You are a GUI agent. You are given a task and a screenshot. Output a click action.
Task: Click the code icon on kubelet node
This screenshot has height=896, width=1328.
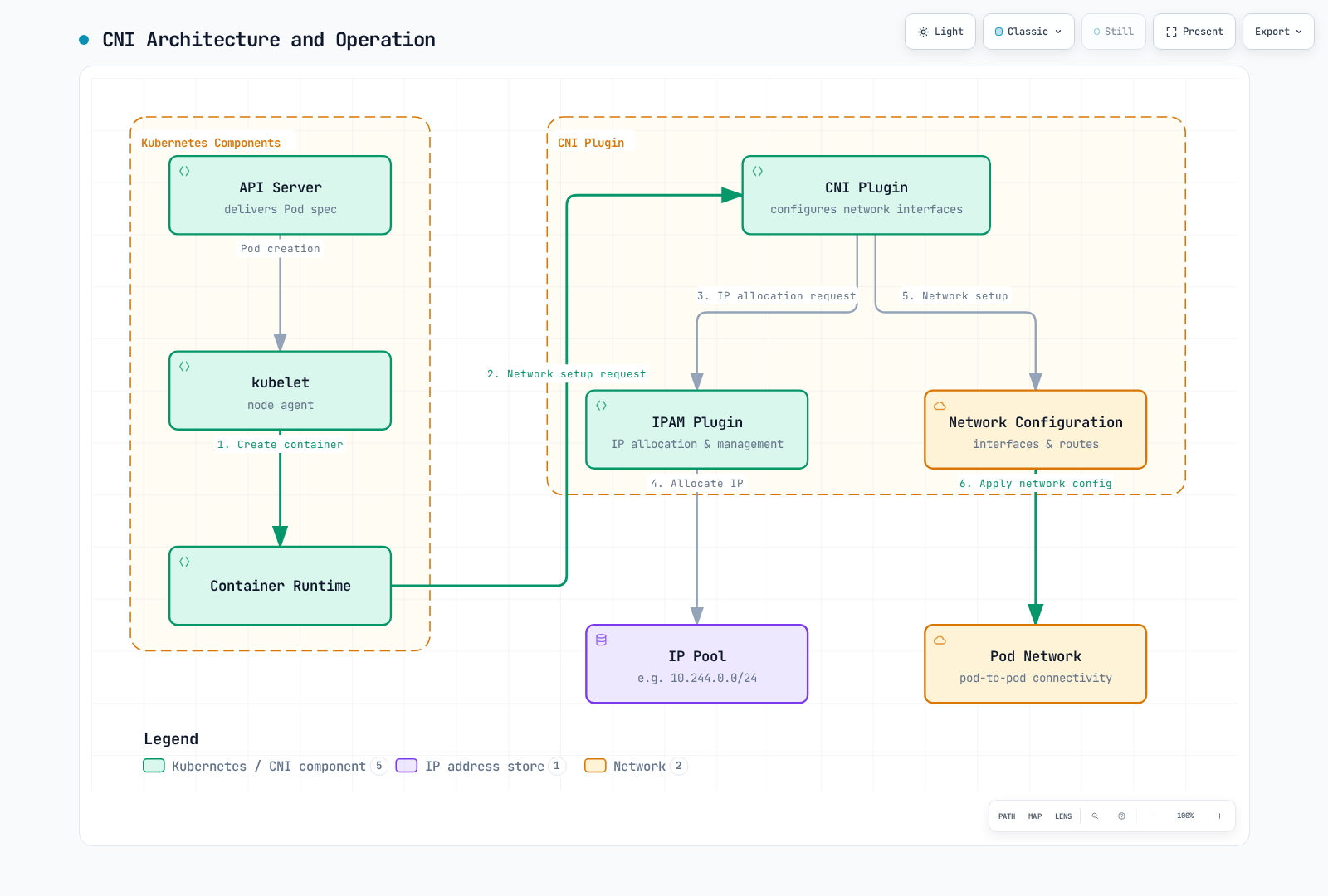tap(184, 366)
